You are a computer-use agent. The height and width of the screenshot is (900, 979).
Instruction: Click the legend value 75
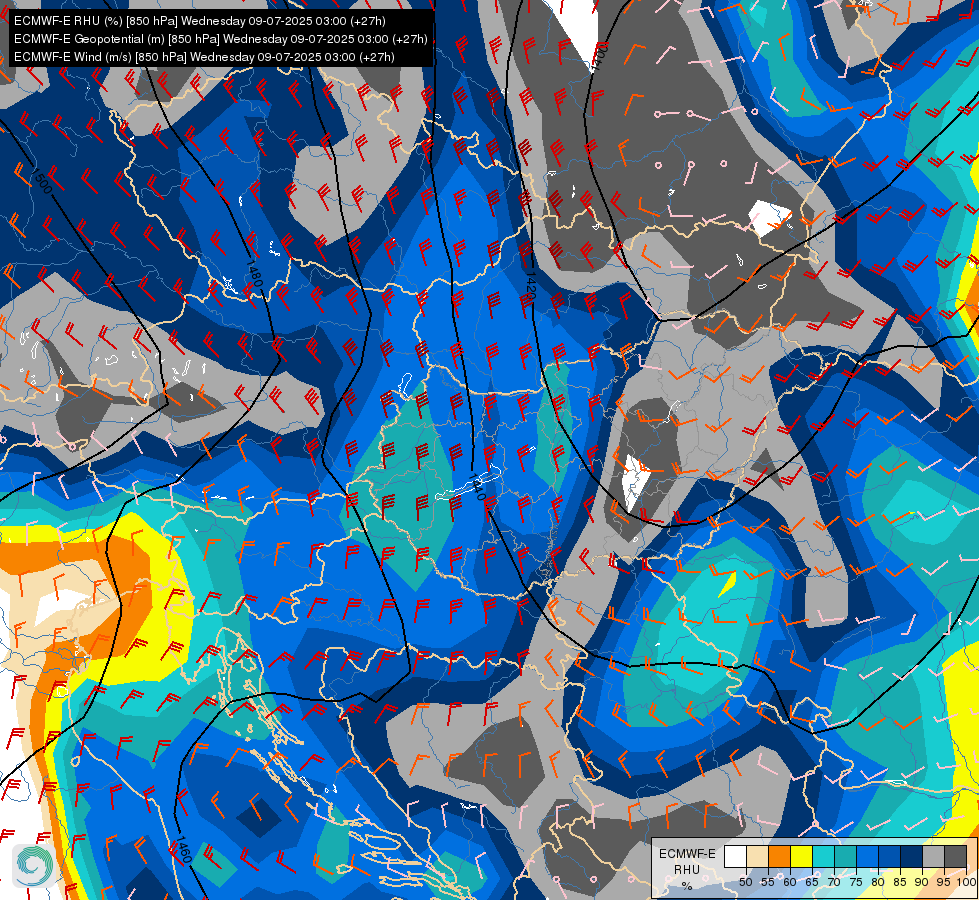tap(856, 882)
